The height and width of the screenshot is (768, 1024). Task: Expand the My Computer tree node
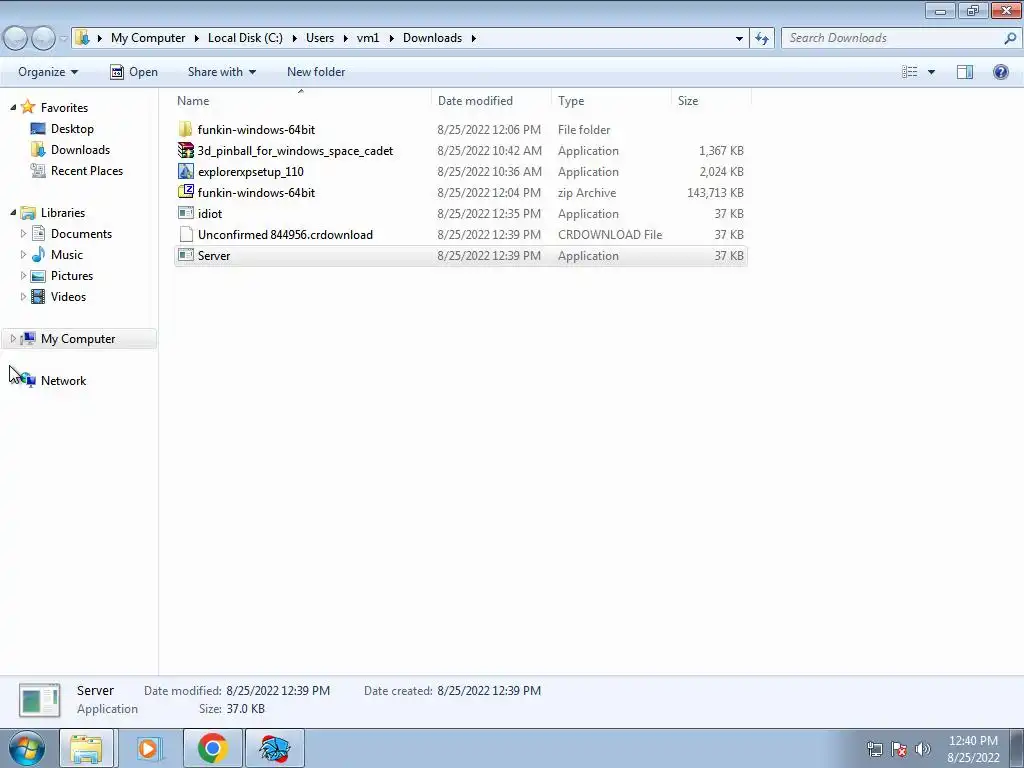click(13, 338)
